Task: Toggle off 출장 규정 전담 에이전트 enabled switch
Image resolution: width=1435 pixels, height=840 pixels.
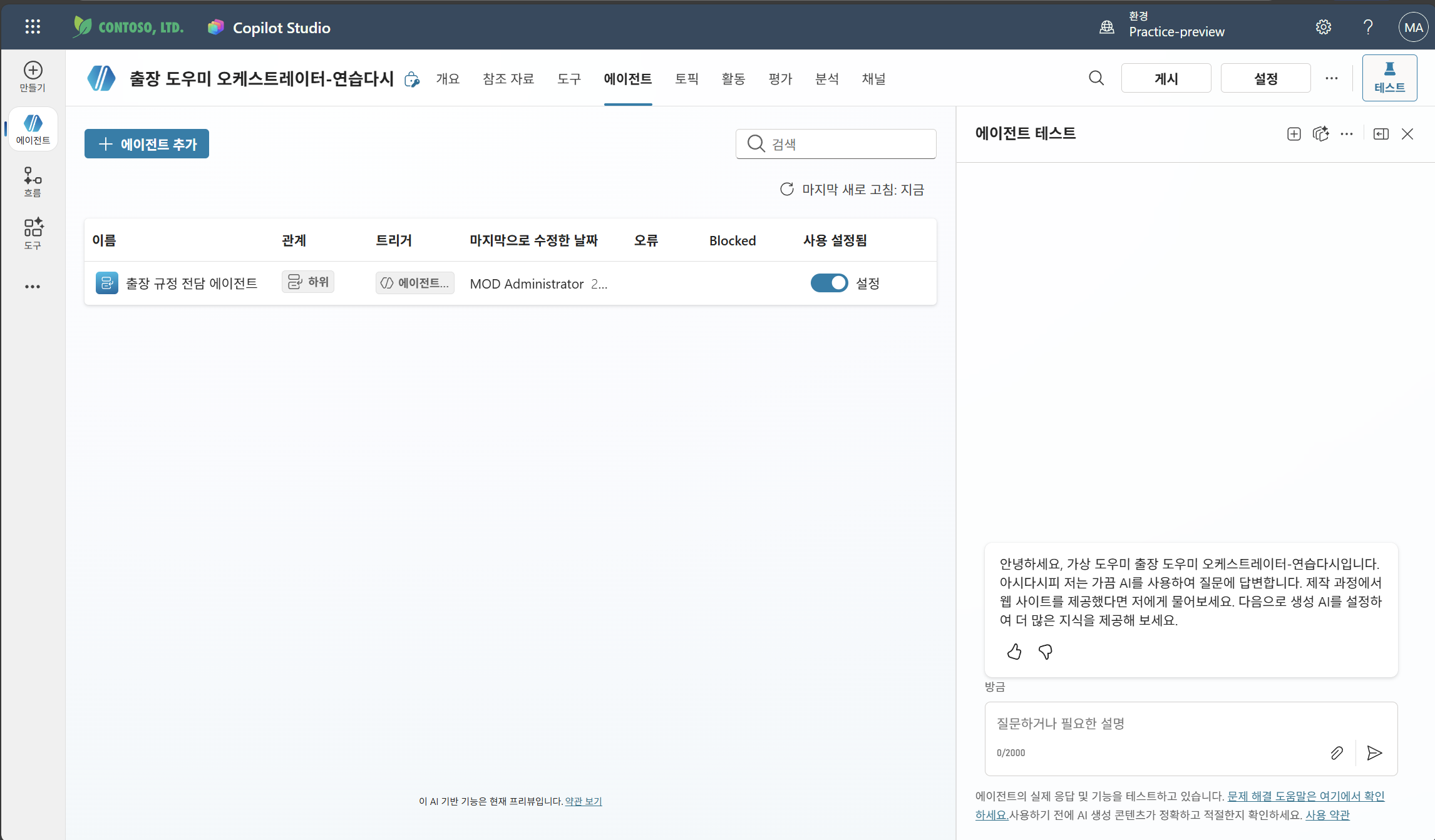Action: (829, 283)
